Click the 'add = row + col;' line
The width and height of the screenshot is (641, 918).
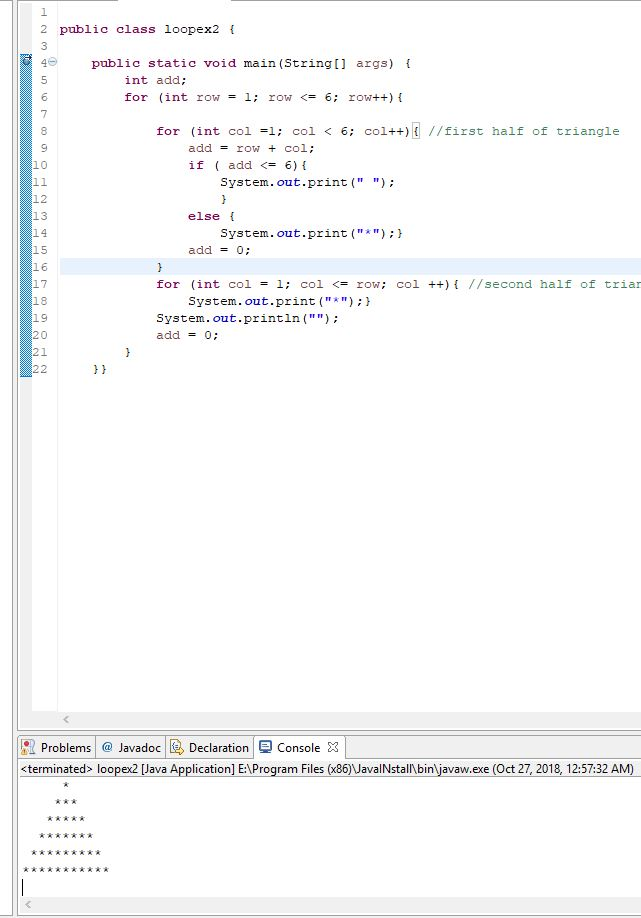tap(251, 148)
